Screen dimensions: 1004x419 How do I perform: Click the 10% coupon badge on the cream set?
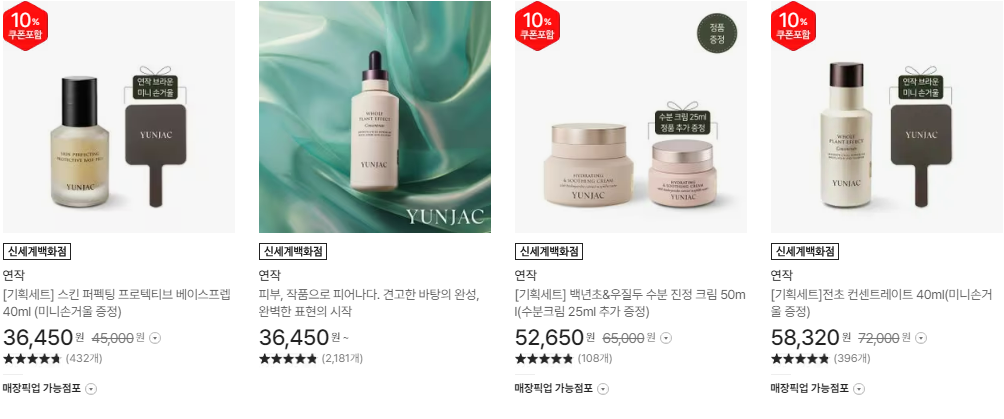pyautogui.click(x=538, y=26)
